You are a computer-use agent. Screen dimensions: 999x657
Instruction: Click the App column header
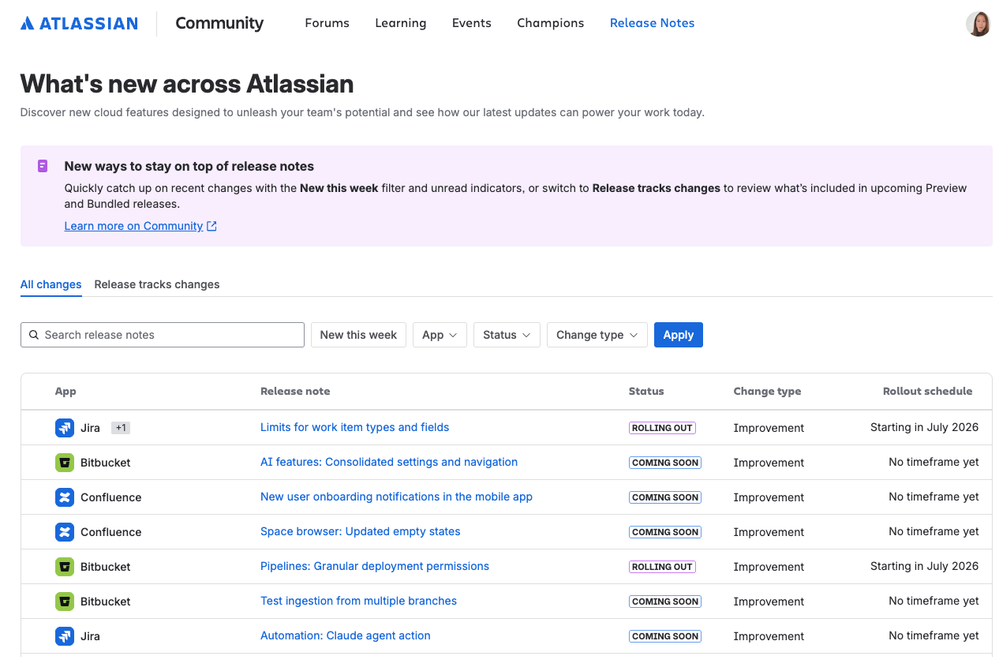65,391
